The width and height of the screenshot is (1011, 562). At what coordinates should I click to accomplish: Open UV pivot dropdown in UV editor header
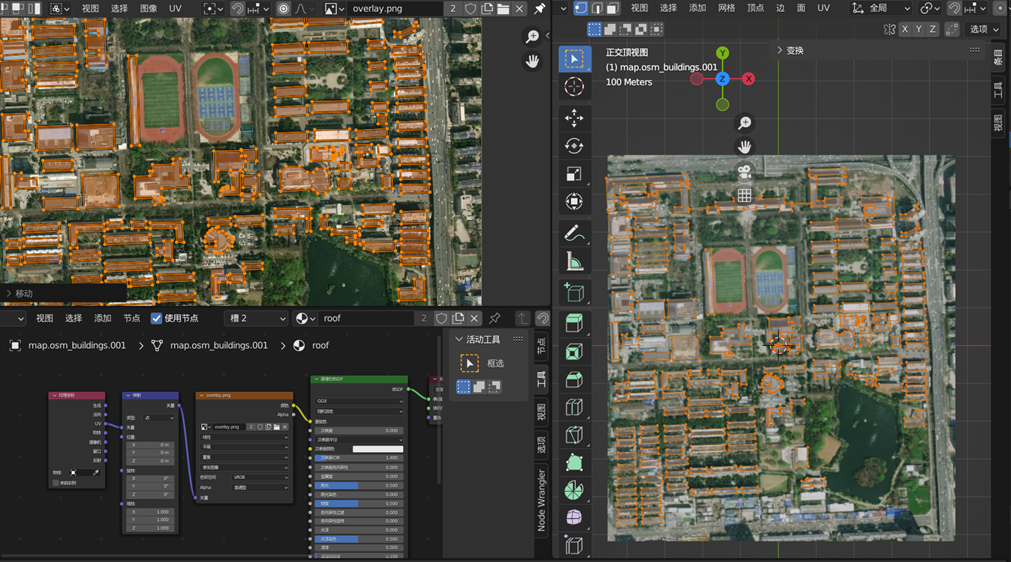pyautogui.click(x=213, y=8)
